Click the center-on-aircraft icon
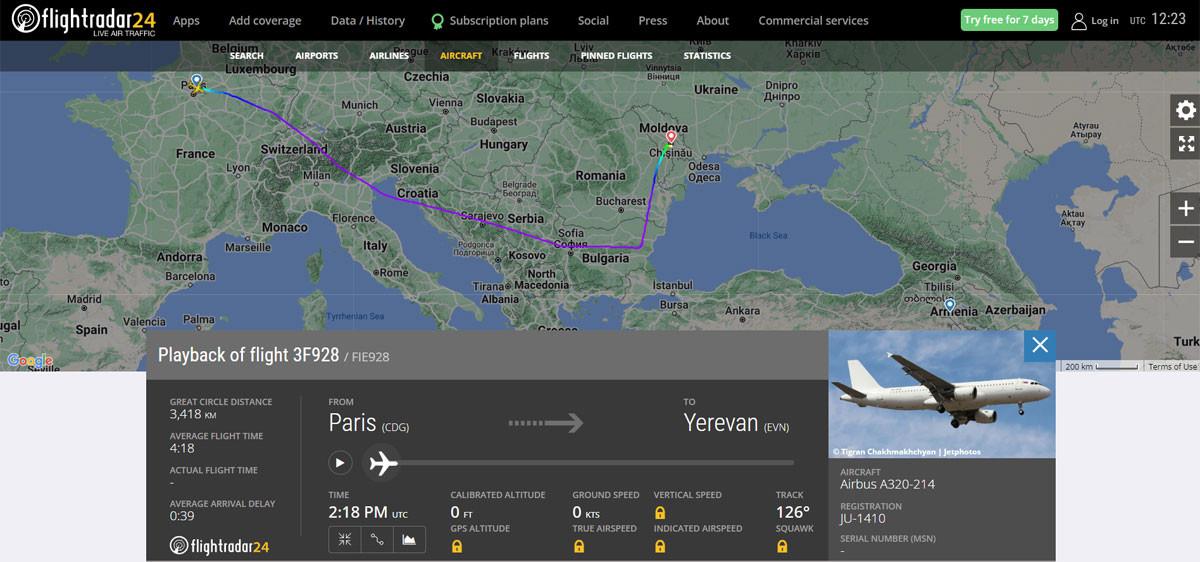The width and height of the screenshot is (1200, 562). pos(345,539)
